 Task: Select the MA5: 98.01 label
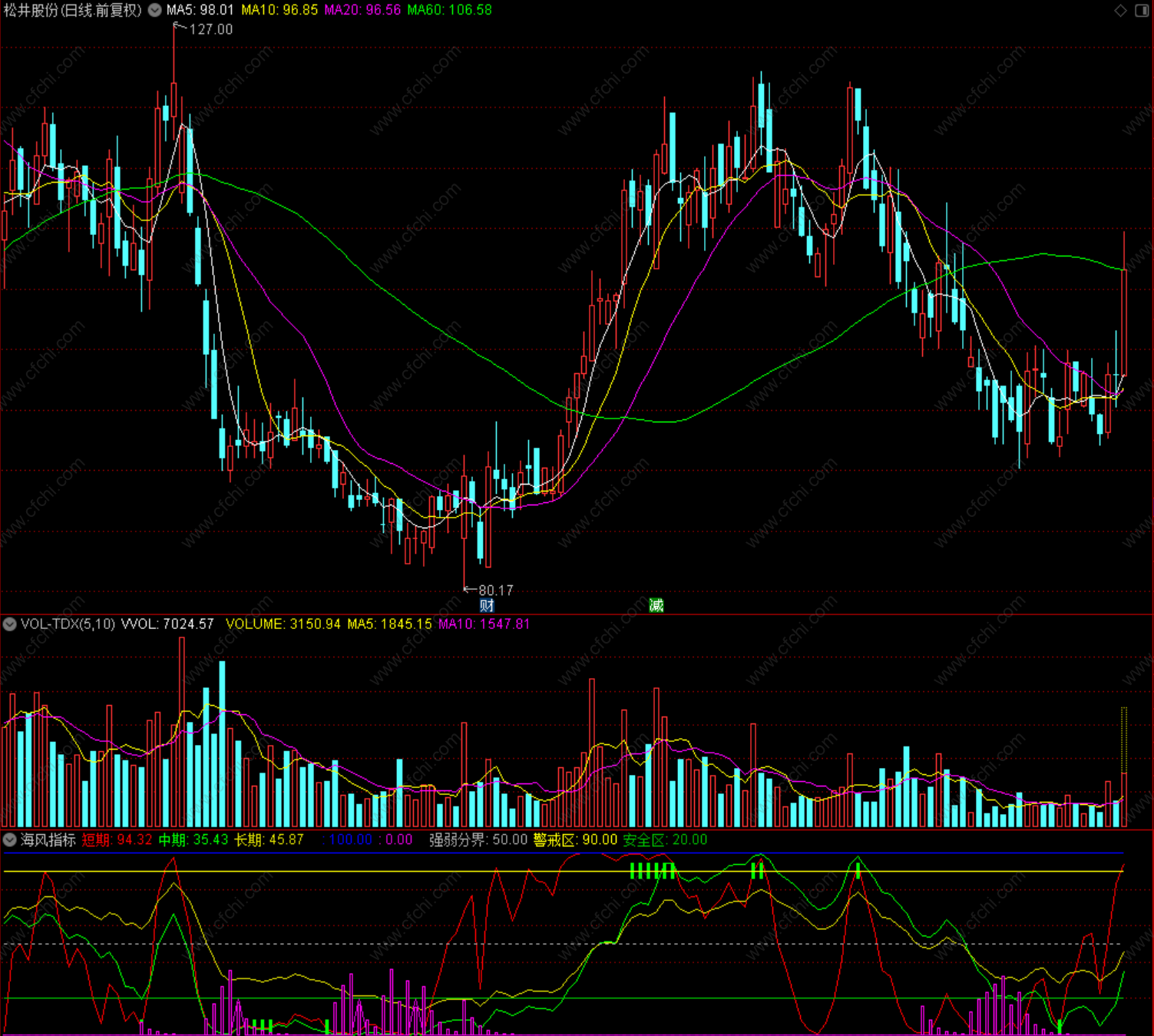(x=200, y=10)
